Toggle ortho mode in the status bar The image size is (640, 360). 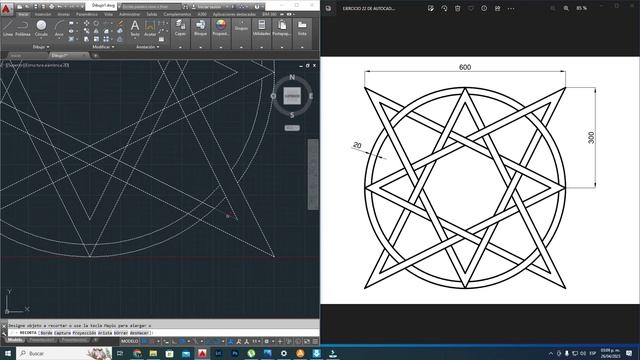[174, 341]
